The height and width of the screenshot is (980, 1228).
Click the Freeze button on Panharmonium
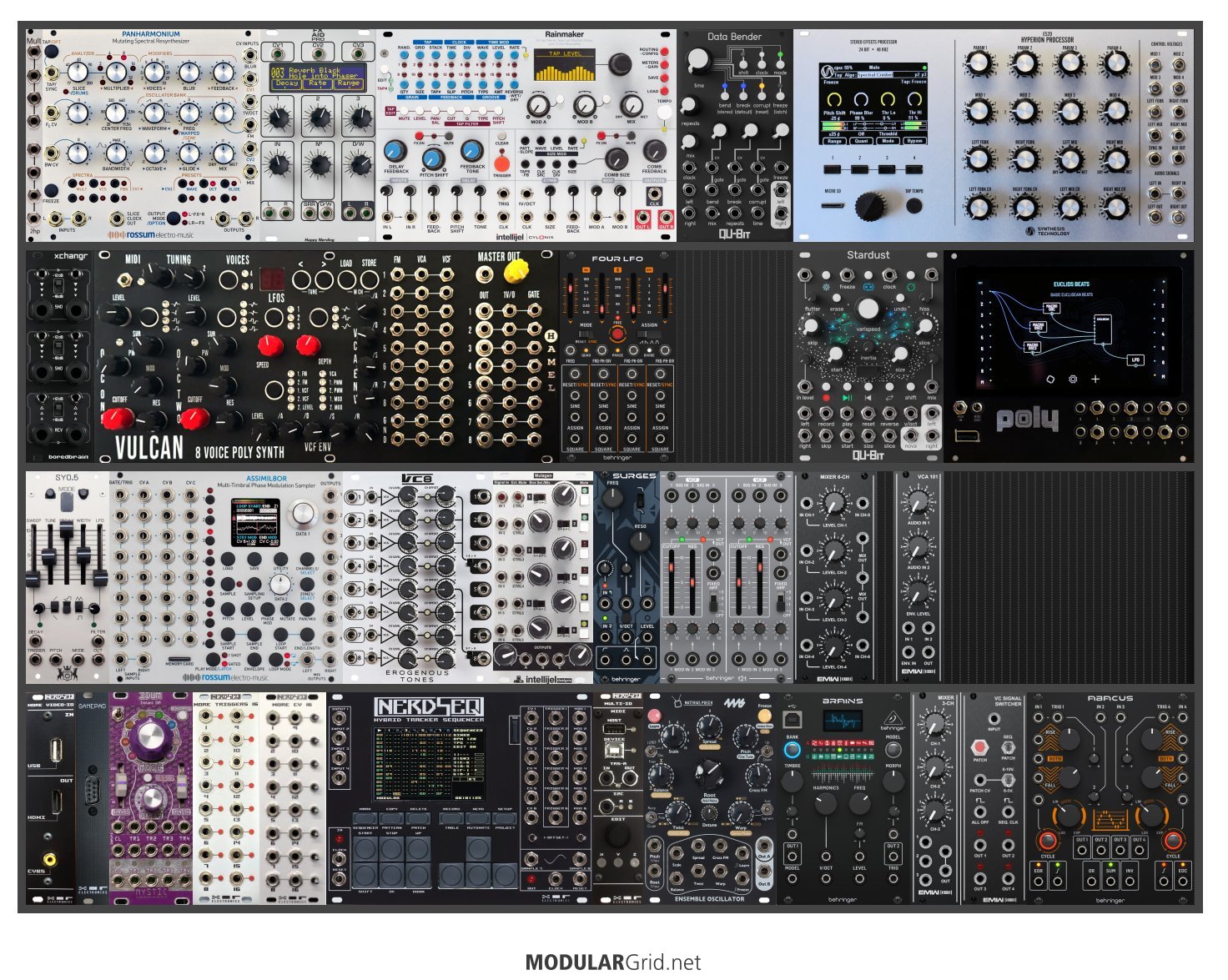coord(52,189)
